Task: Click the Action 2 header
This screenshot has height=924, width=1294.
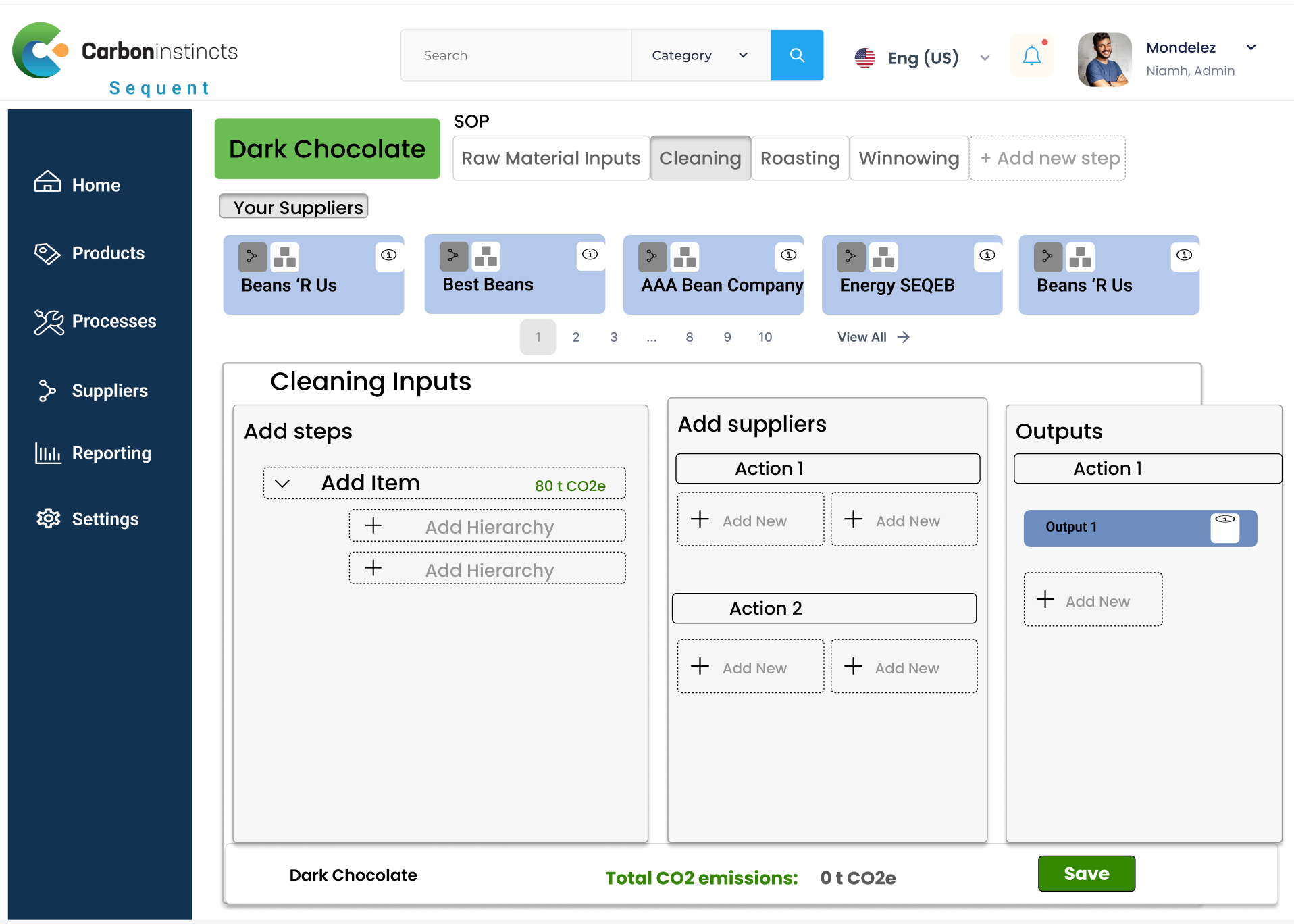Action: (825, 609)
